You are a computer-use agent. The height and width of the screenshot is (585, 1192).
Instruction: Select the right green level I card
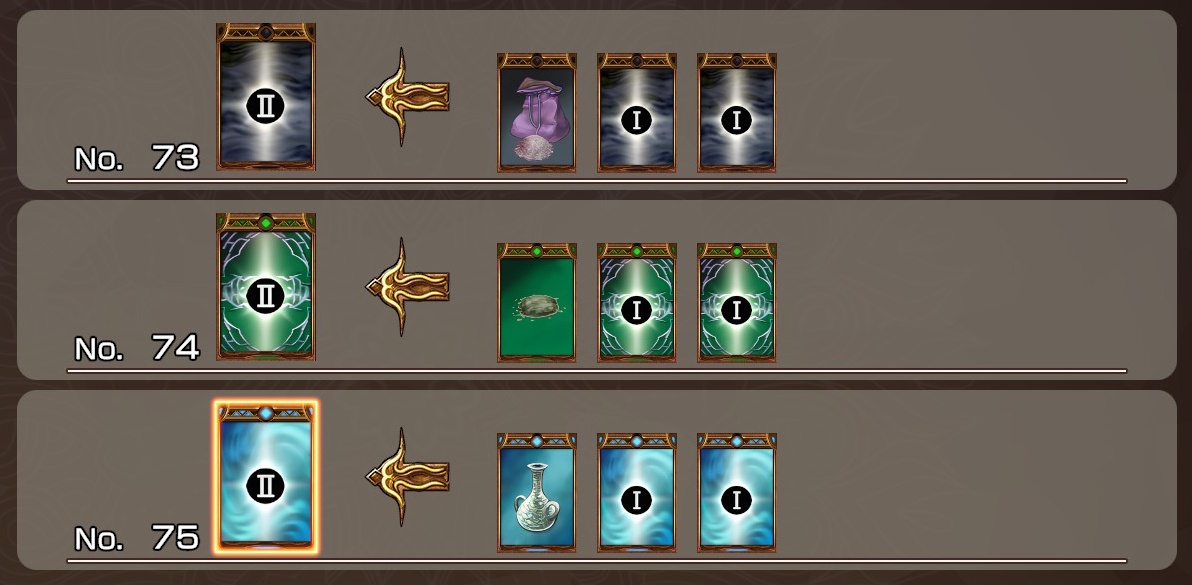click(x=737, y=302)
